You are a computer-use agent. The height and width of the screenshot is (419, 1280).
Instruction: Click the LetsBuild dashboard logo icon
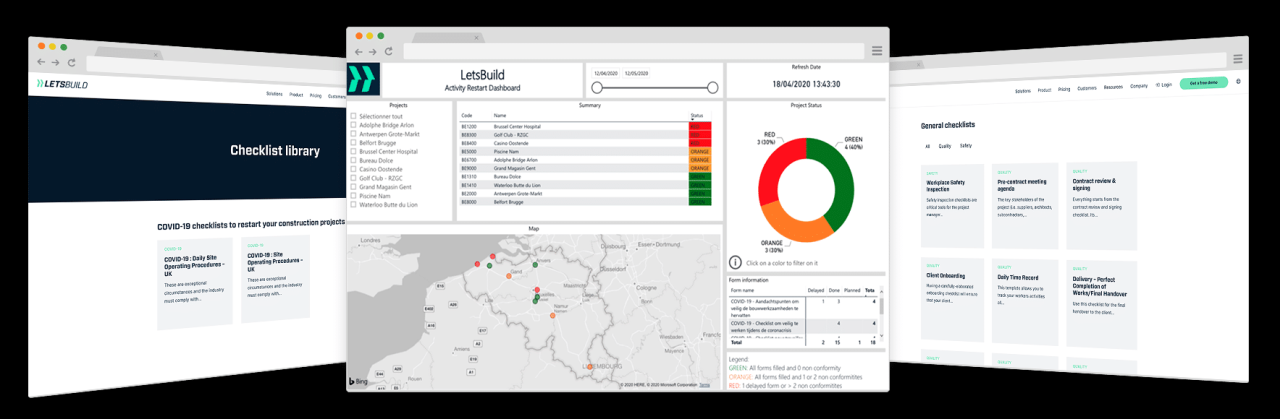[364, 80]
